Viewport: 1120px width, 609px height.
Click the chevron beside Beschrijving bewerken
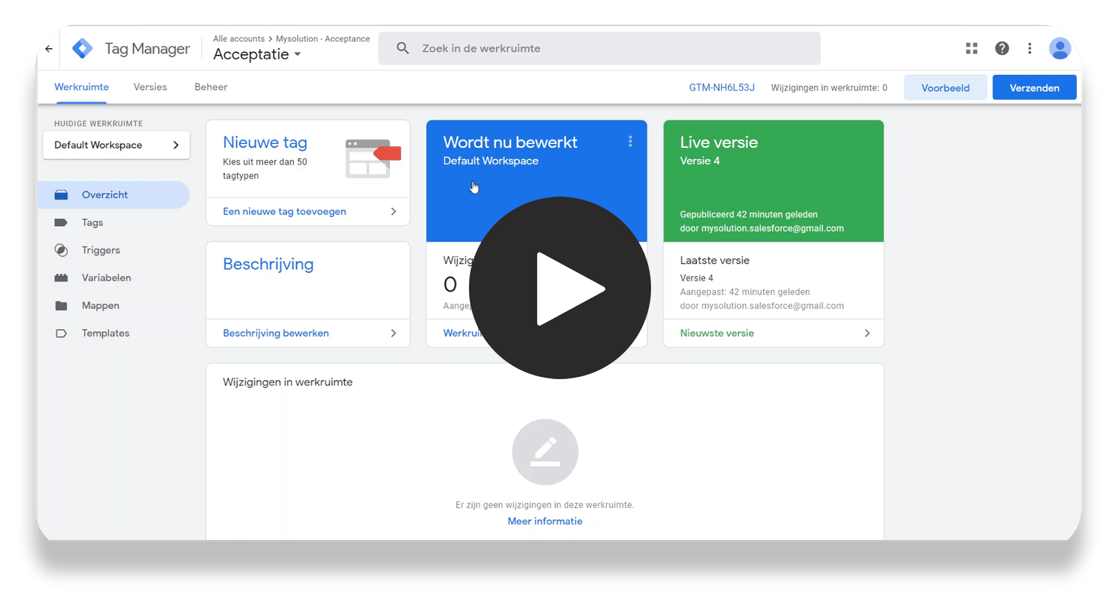click(x=393, y=333)
